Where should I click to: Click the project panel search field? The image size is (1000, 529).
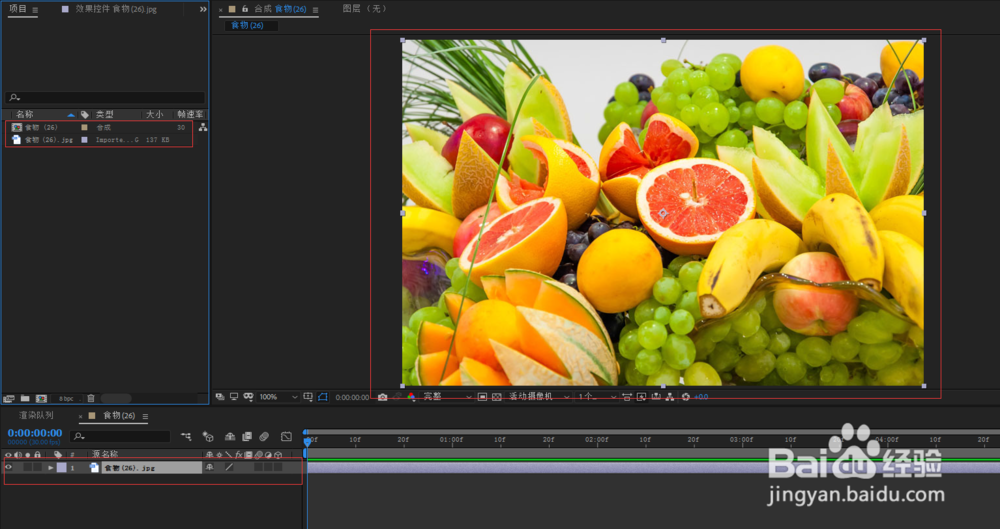105,98
